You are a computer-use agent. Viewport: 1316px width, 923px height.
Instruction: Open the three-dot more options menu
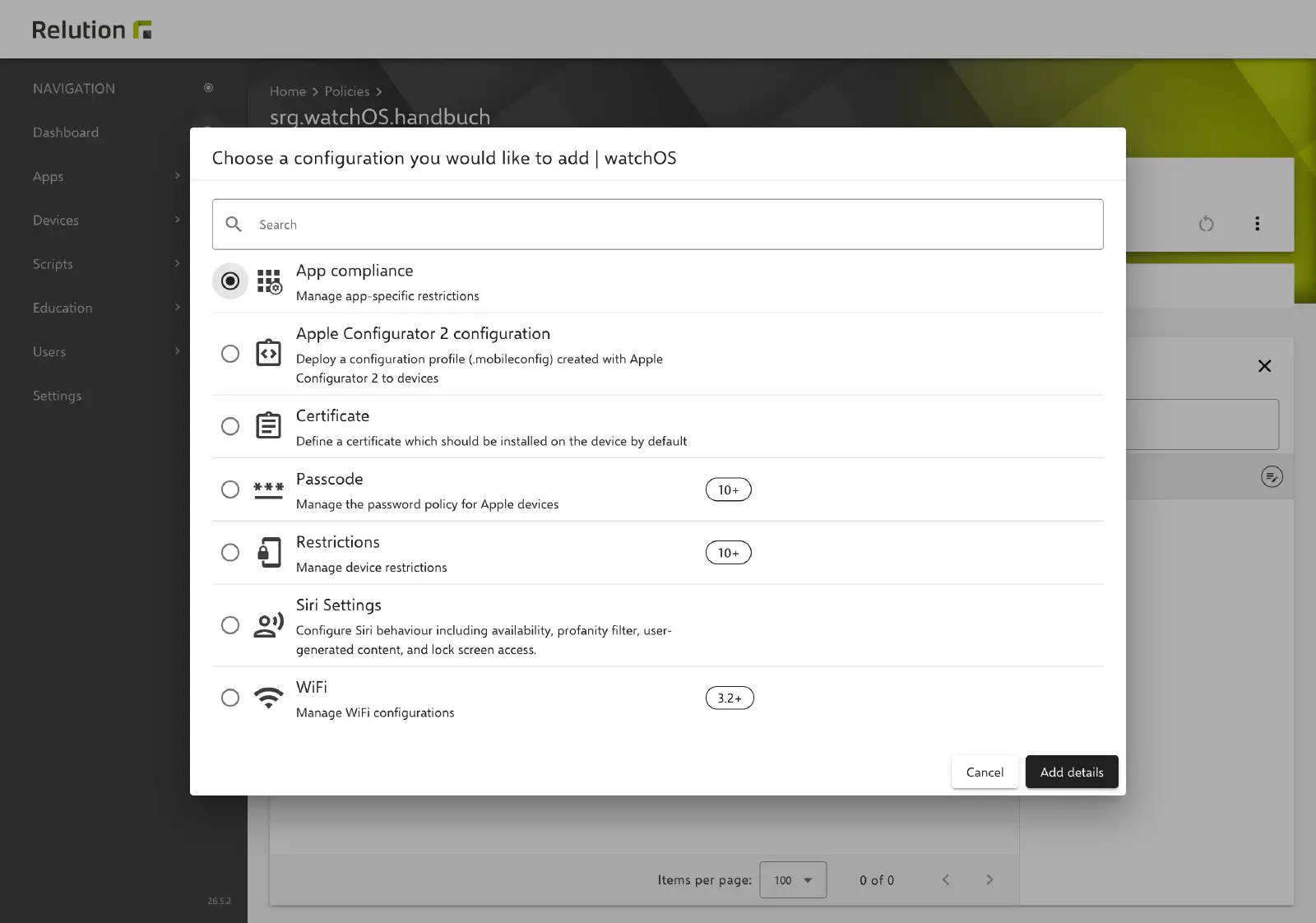pyautogui.click(x=1257, y=224)
